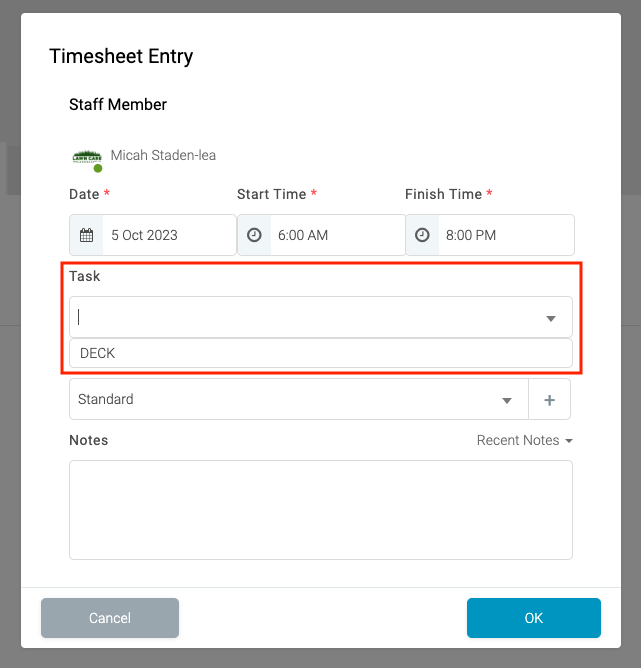The width and height of the screenshot is (641, 668).
Task: Open the Standard type dropdown arrow
Action: pos(506,400)
